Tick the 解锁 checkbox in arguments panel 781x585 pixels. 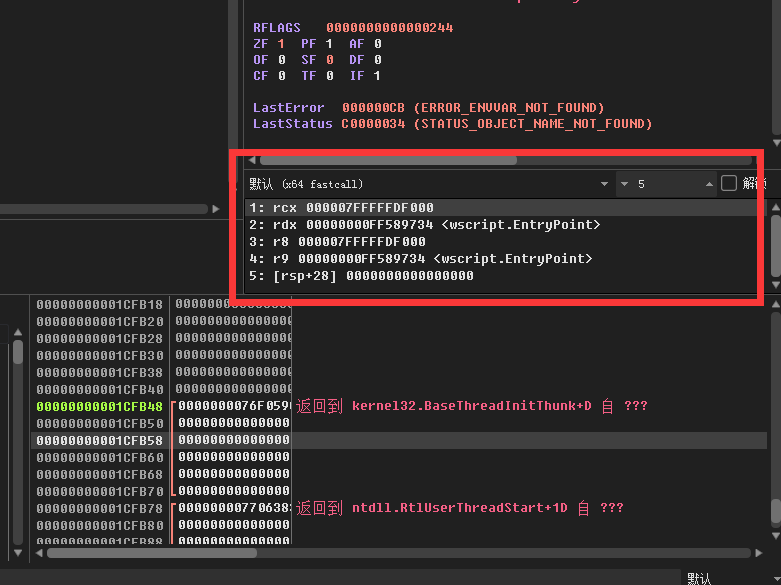729,183
